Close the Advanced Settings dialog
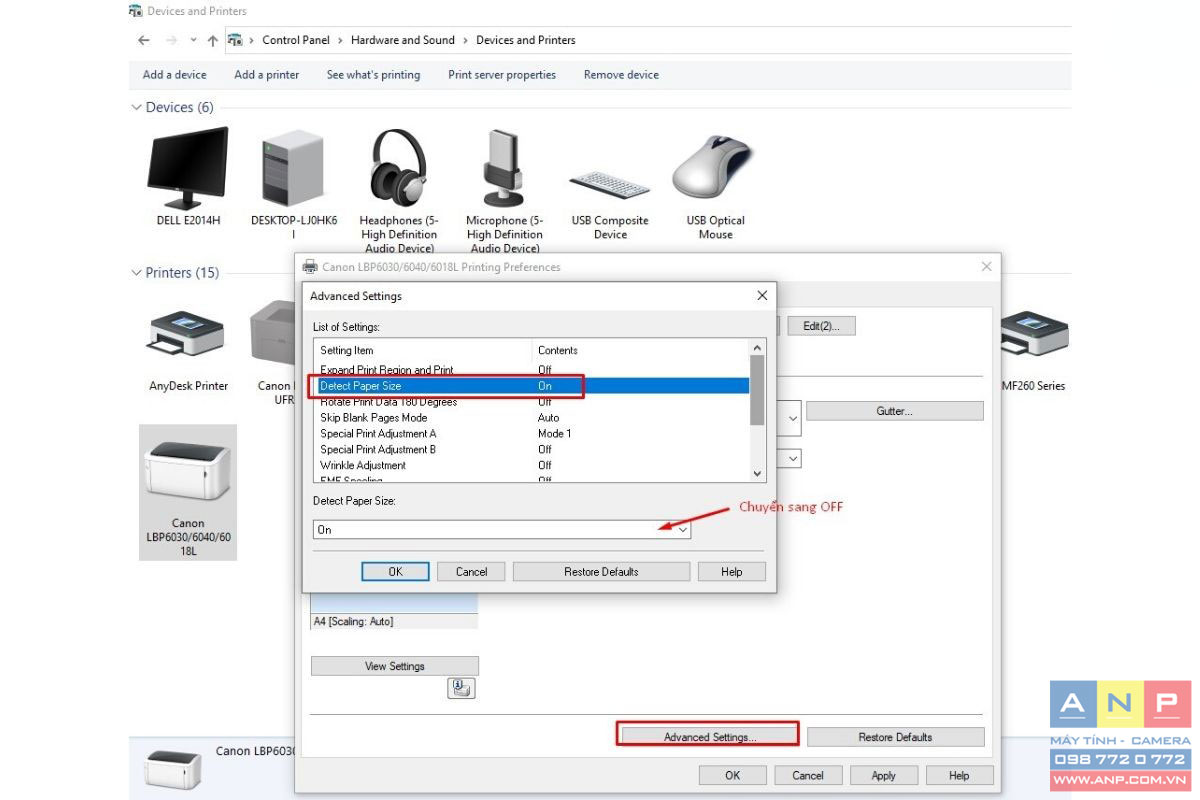 762,296
